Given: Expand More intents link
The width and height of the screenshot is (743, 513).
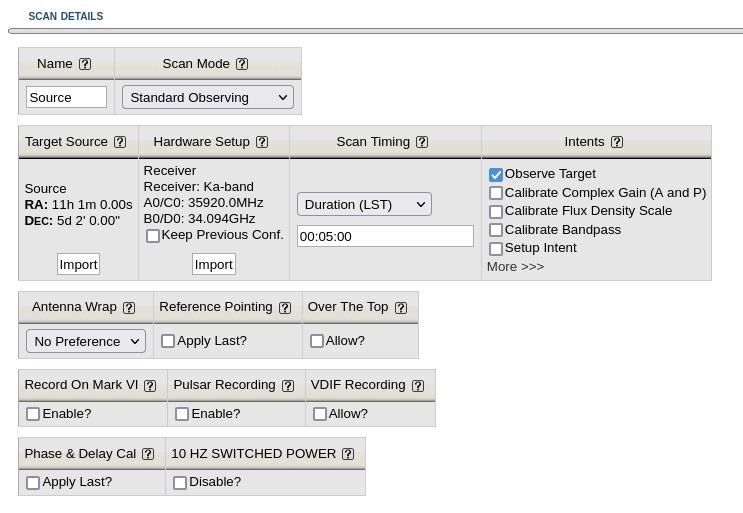Looking at the screenshot, I should pos(515,267).
